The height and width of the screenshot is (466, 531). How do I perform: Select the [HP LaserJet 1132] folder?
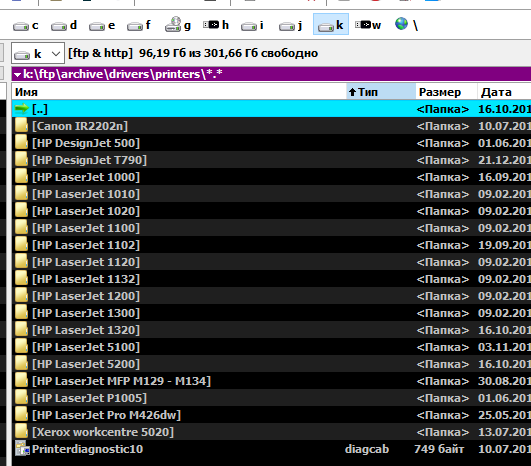tap(86, 279)
